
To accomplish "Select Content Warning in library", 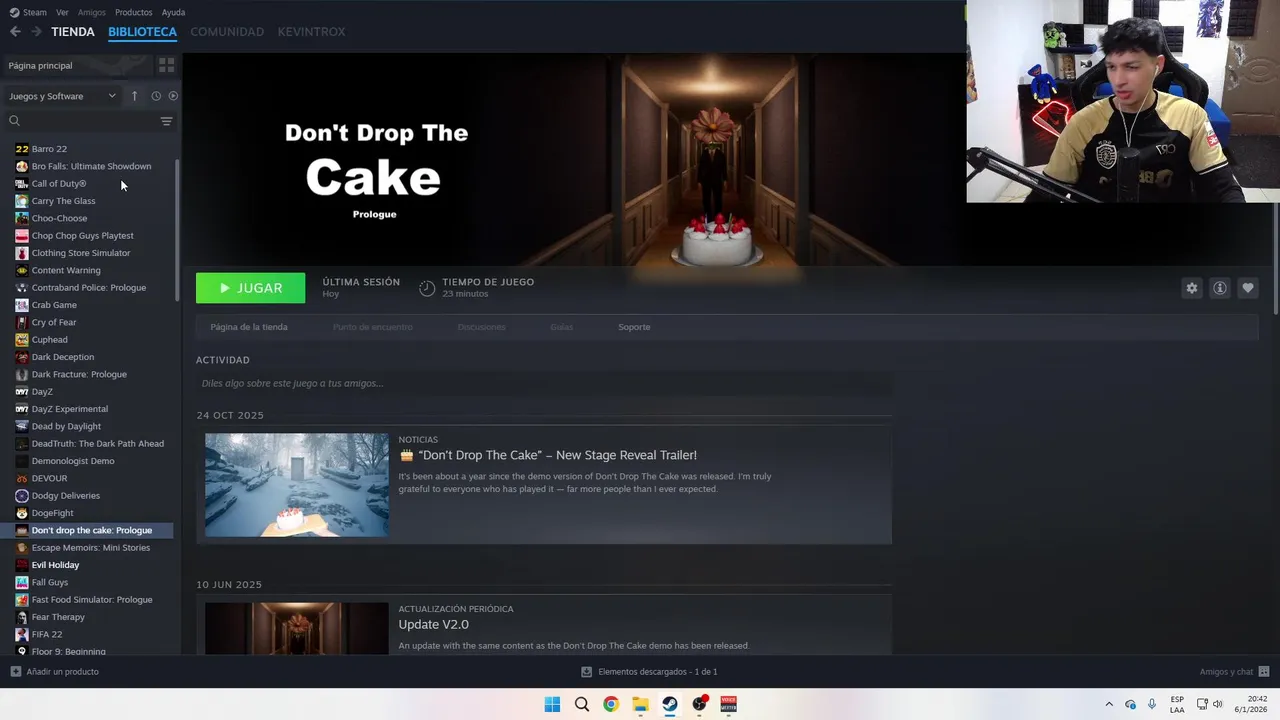I will coord(66,270).
